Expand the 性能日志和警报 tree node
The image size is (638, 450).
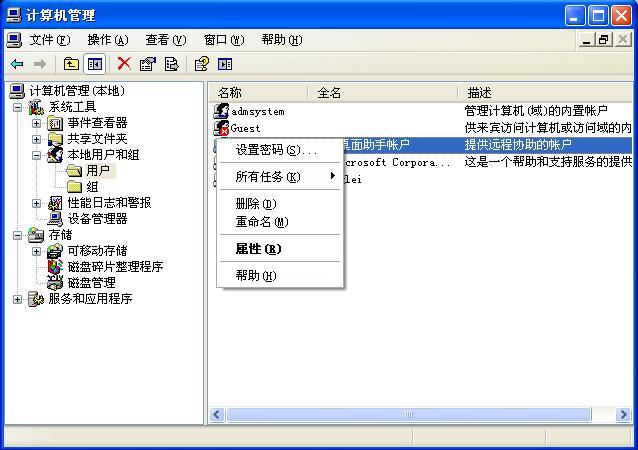(37, 203)
